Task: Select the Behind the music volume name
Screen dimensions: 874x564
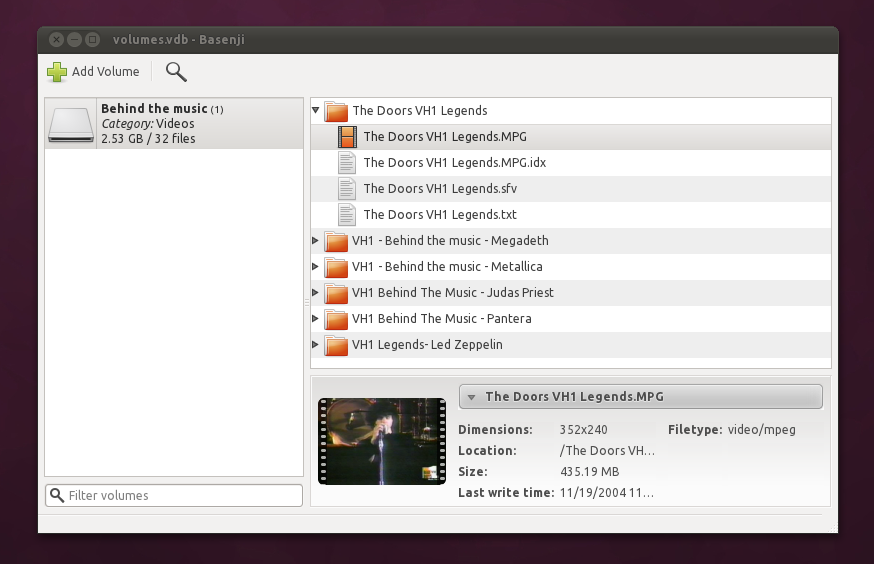Action: (154, 109)
